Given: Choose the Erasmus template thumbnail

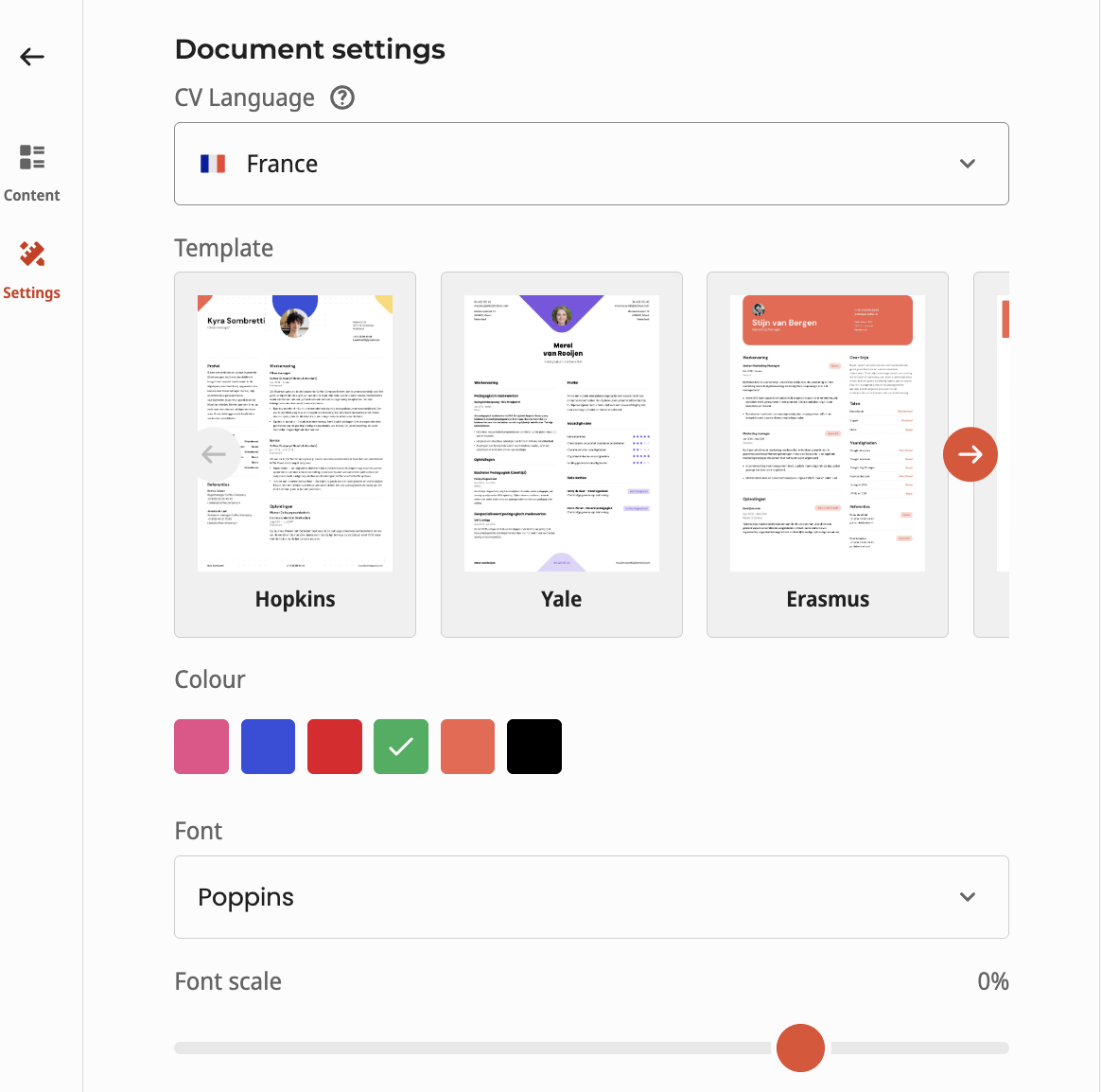Looking at the screenshot, I should (828, 433).
